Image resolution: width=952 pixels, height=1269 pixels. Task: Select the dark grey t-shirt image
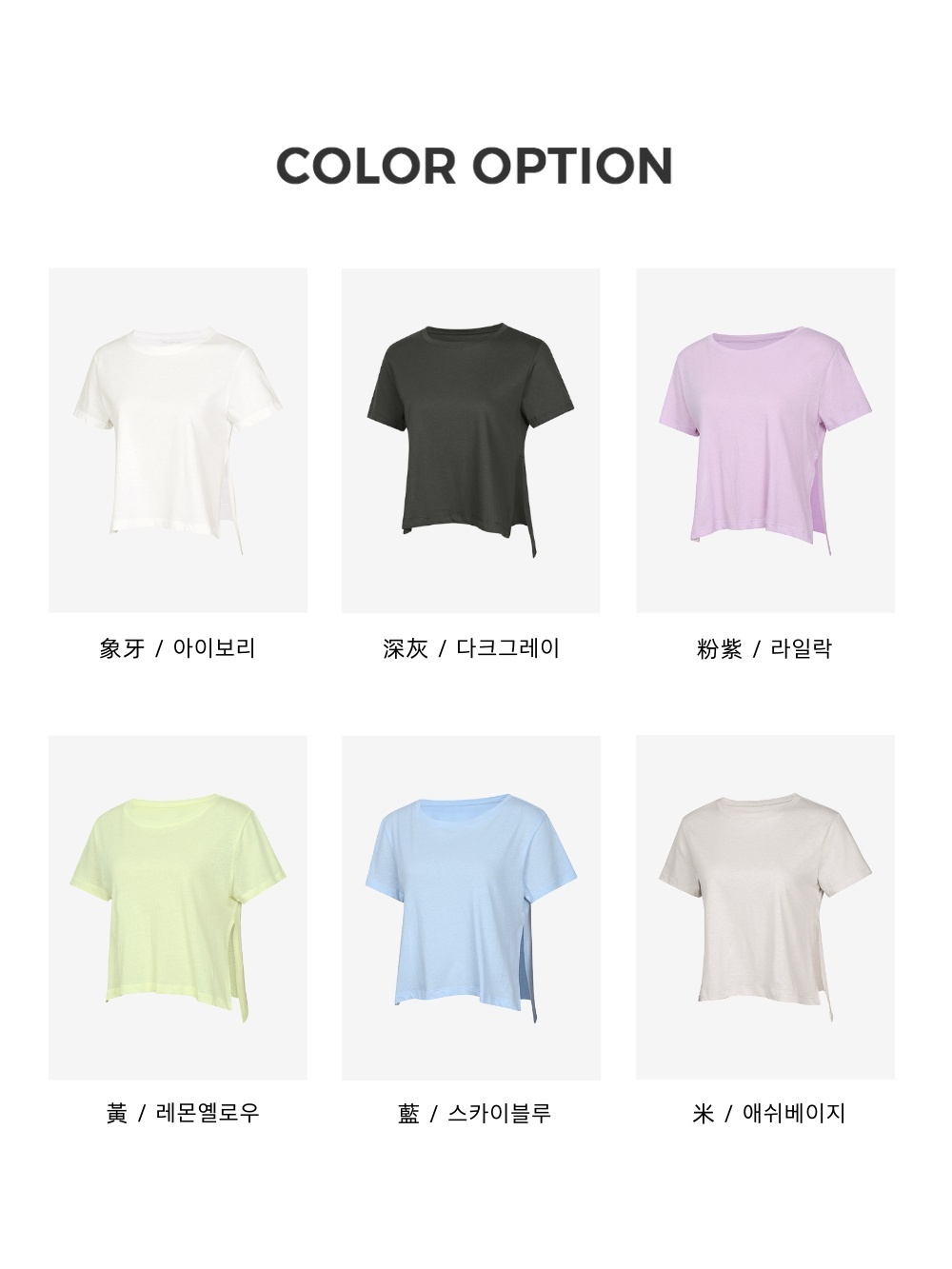click(x=470, y=440)
